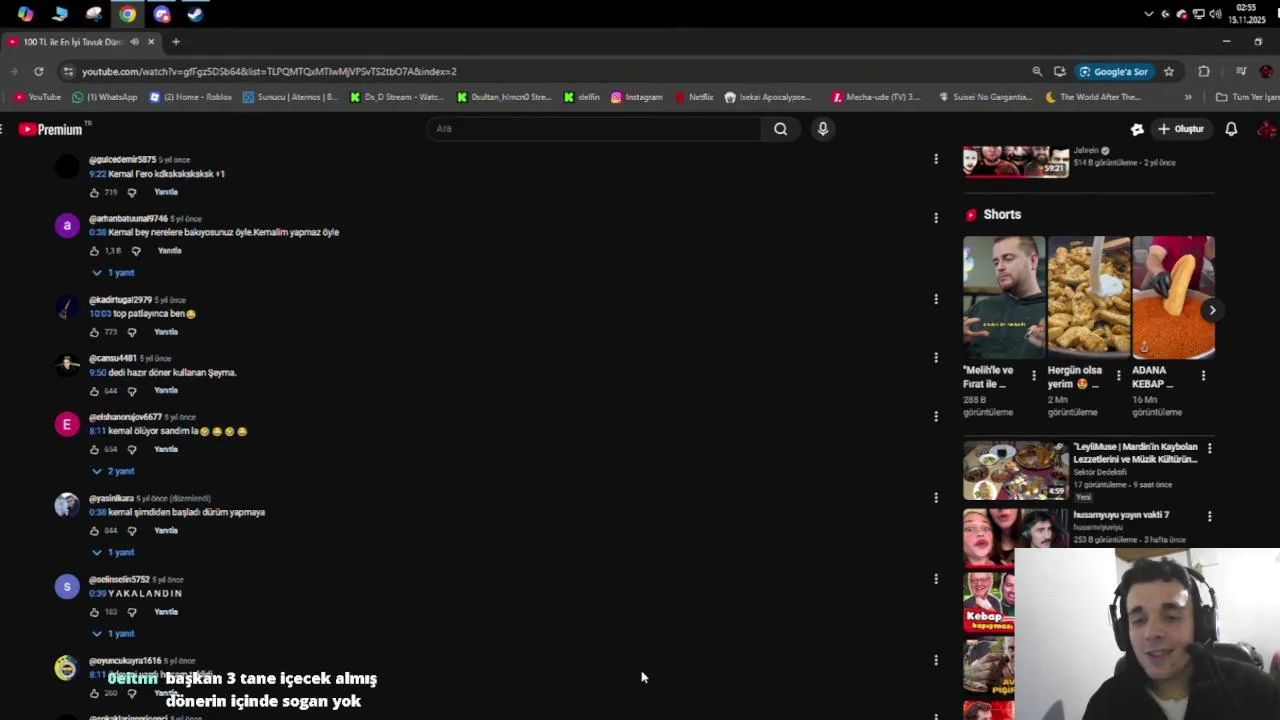Image resolution: width=1280 pixels, height=720 pixels.
Task: Click the YouTube Premium logo
Action: (x=50, y=129)
